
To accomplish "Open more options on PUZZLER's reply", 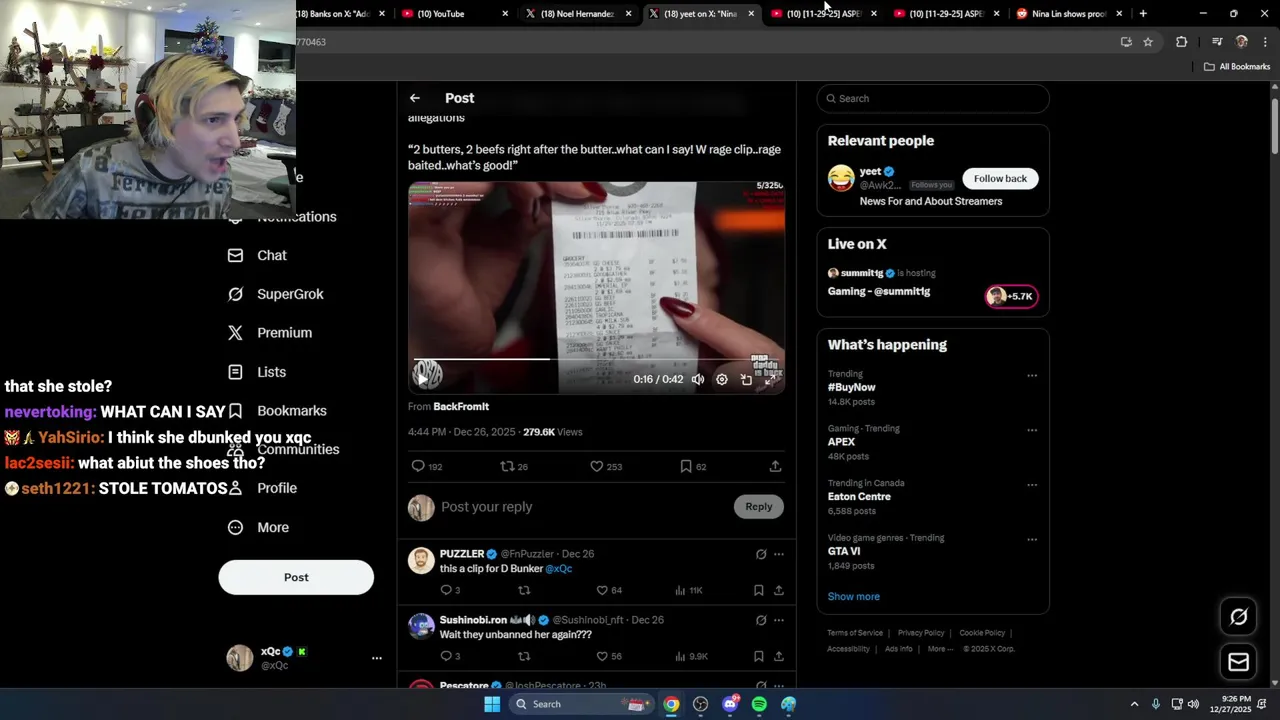I will click(779, 554).
